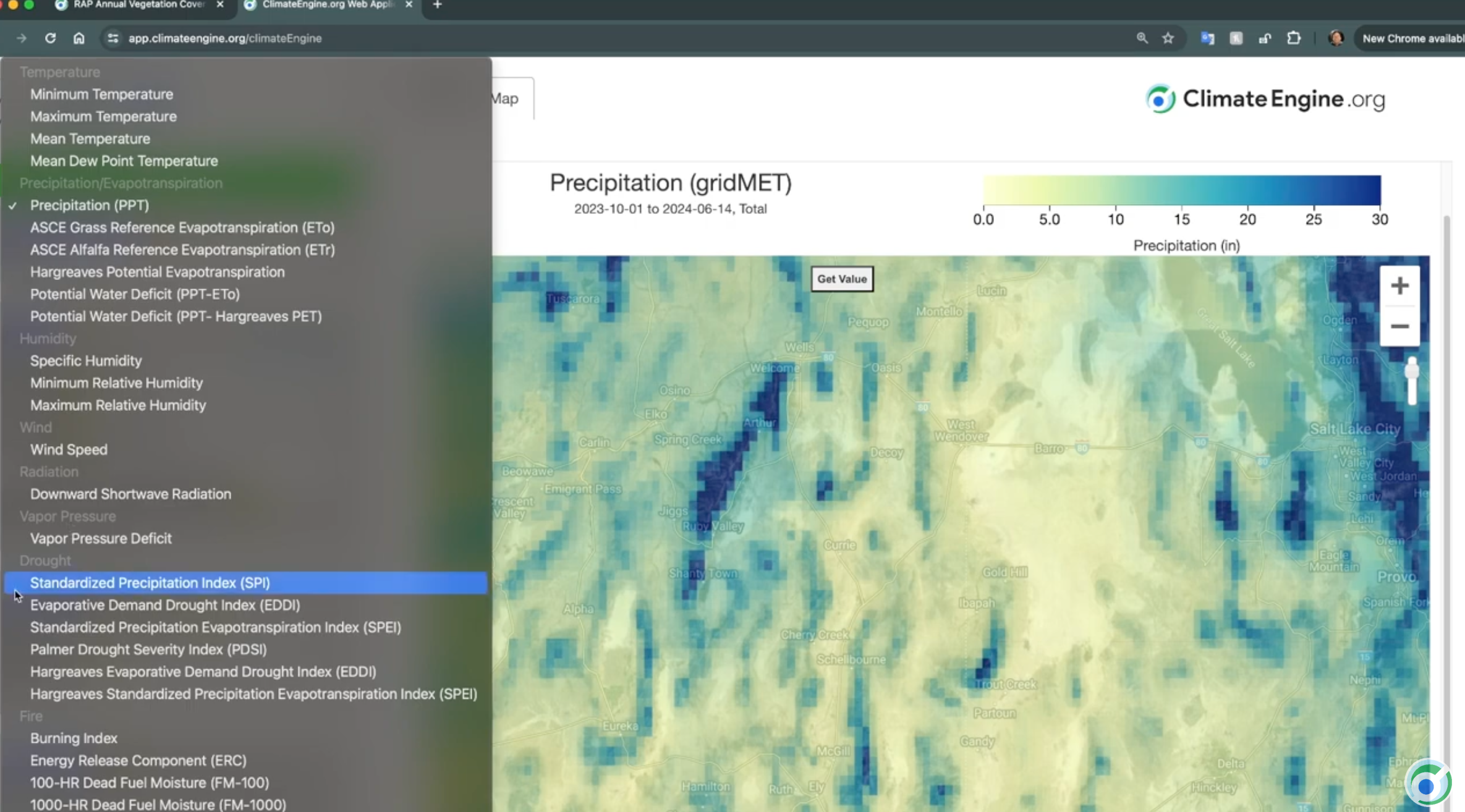Click the map zoom out minus button

pyautogui.click(x=1399, y=326)
